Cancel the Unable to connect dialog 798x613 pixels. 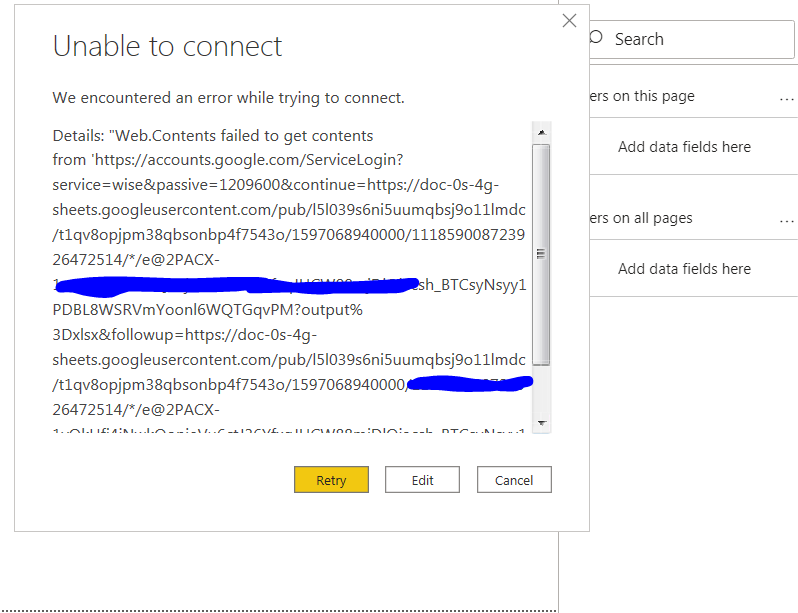[x=514, y=480]
